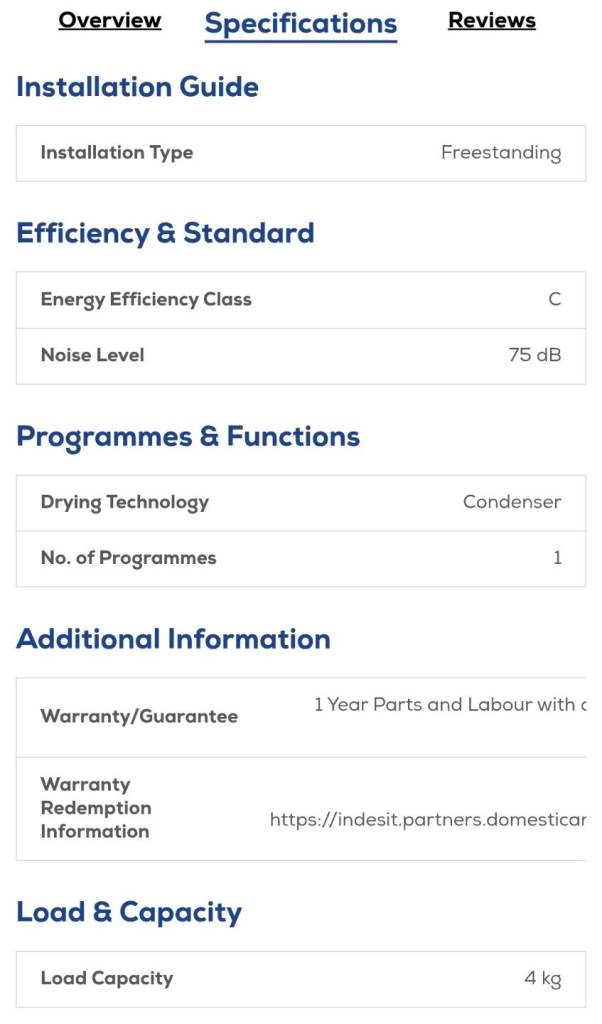Switch to the Reviews tab

[x=491, y=21]
